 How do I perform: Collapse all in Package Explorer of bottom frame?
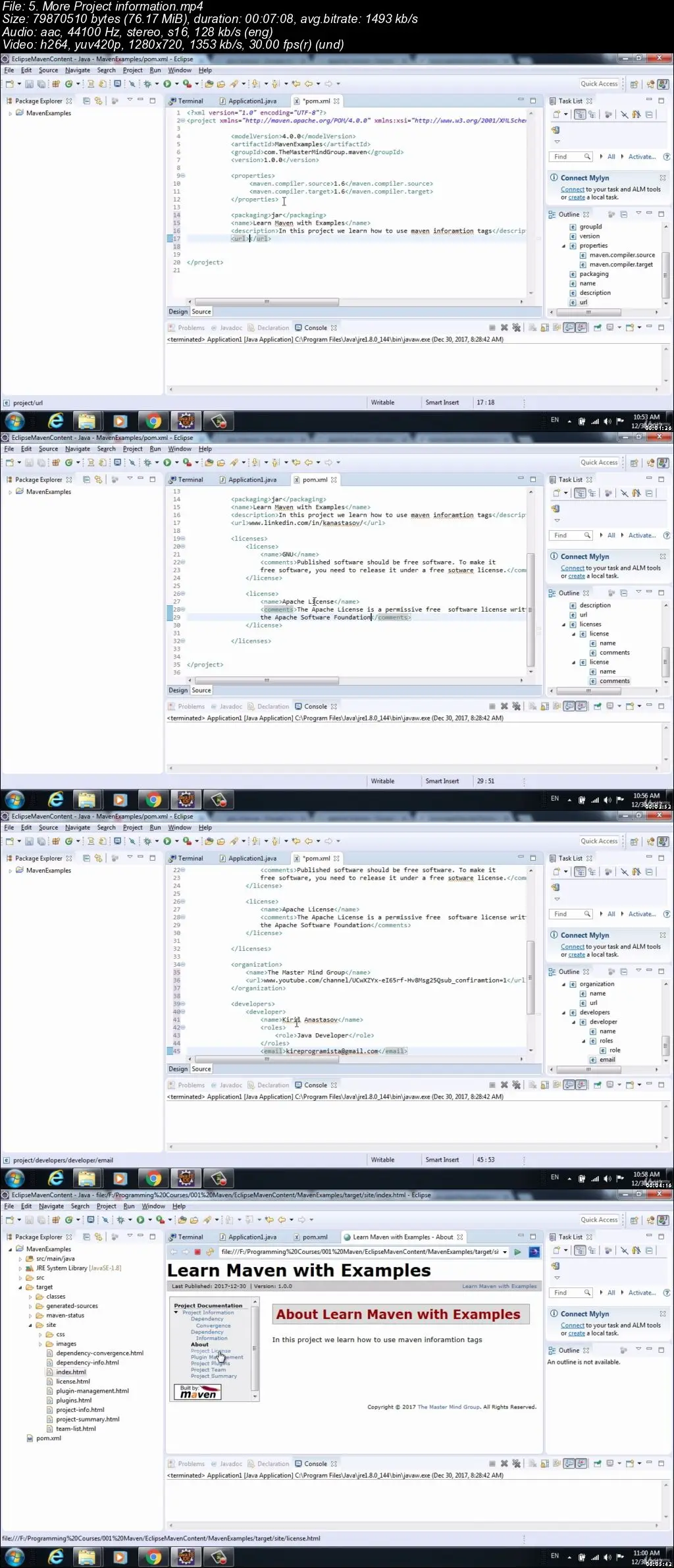[x=87, y=1237]
